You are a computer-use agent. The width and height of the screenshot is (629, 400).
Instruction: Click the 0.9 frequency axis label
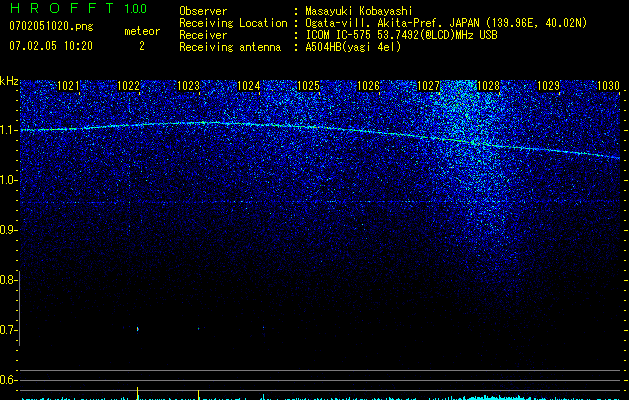pos(7,230)
